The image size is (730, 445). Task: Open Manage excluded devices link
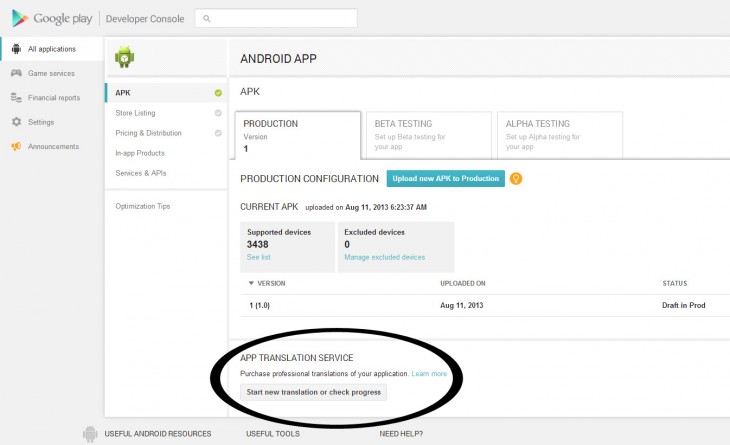(385, 257)
